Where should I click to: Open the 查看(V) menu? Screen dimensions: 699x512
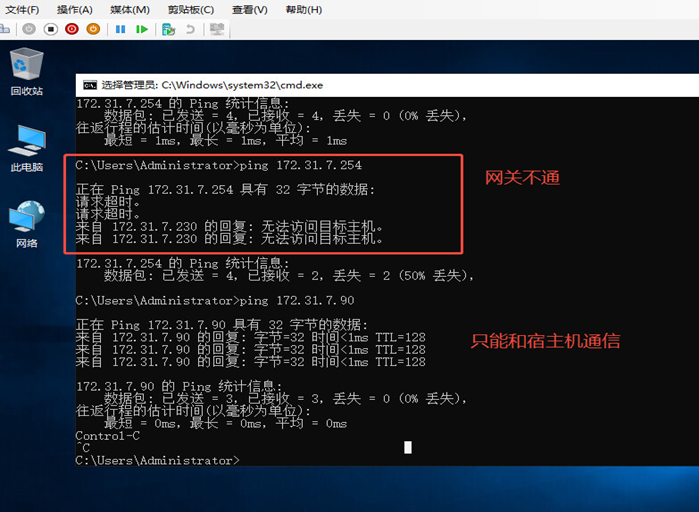tap(249, 9)
